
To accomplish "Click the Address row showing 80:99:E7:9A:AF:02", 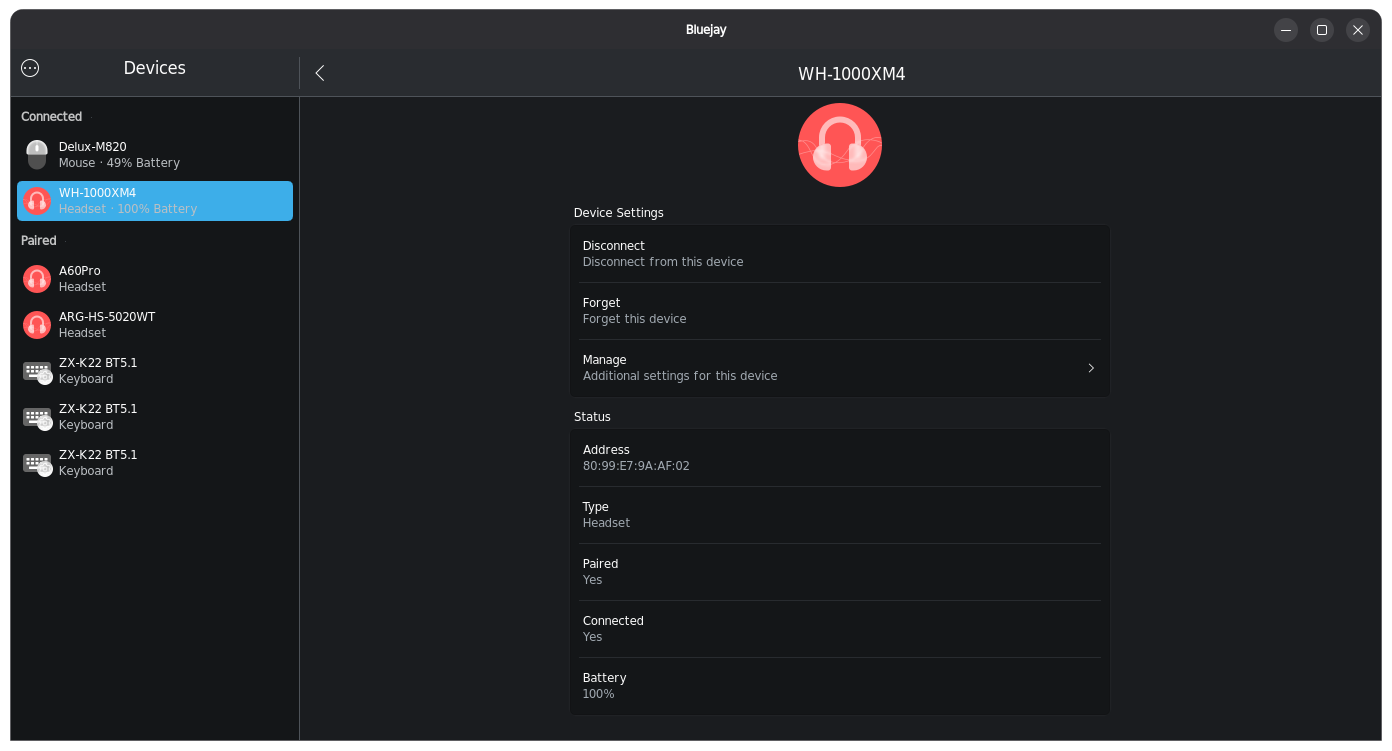I will (840, 458).
